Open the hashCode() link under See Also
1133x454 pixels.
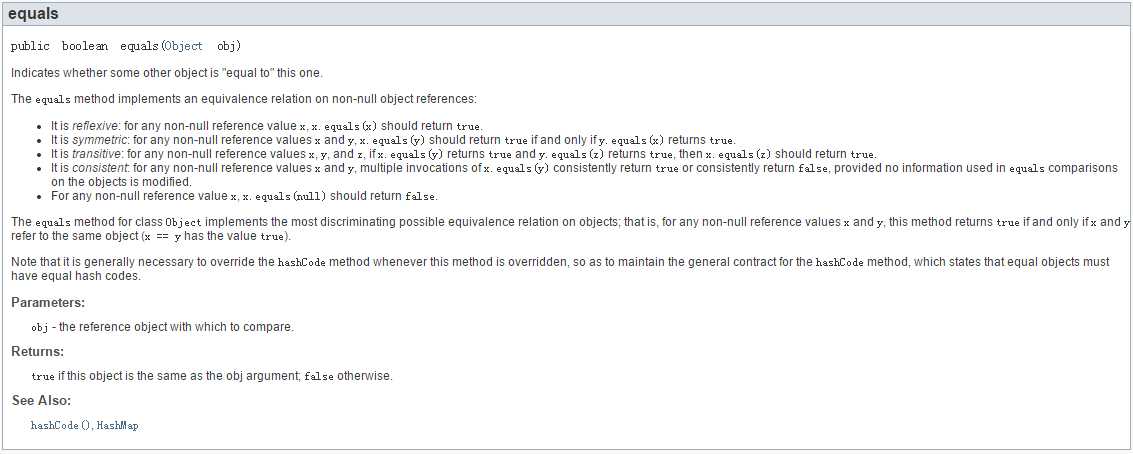(x=61, y=425)
